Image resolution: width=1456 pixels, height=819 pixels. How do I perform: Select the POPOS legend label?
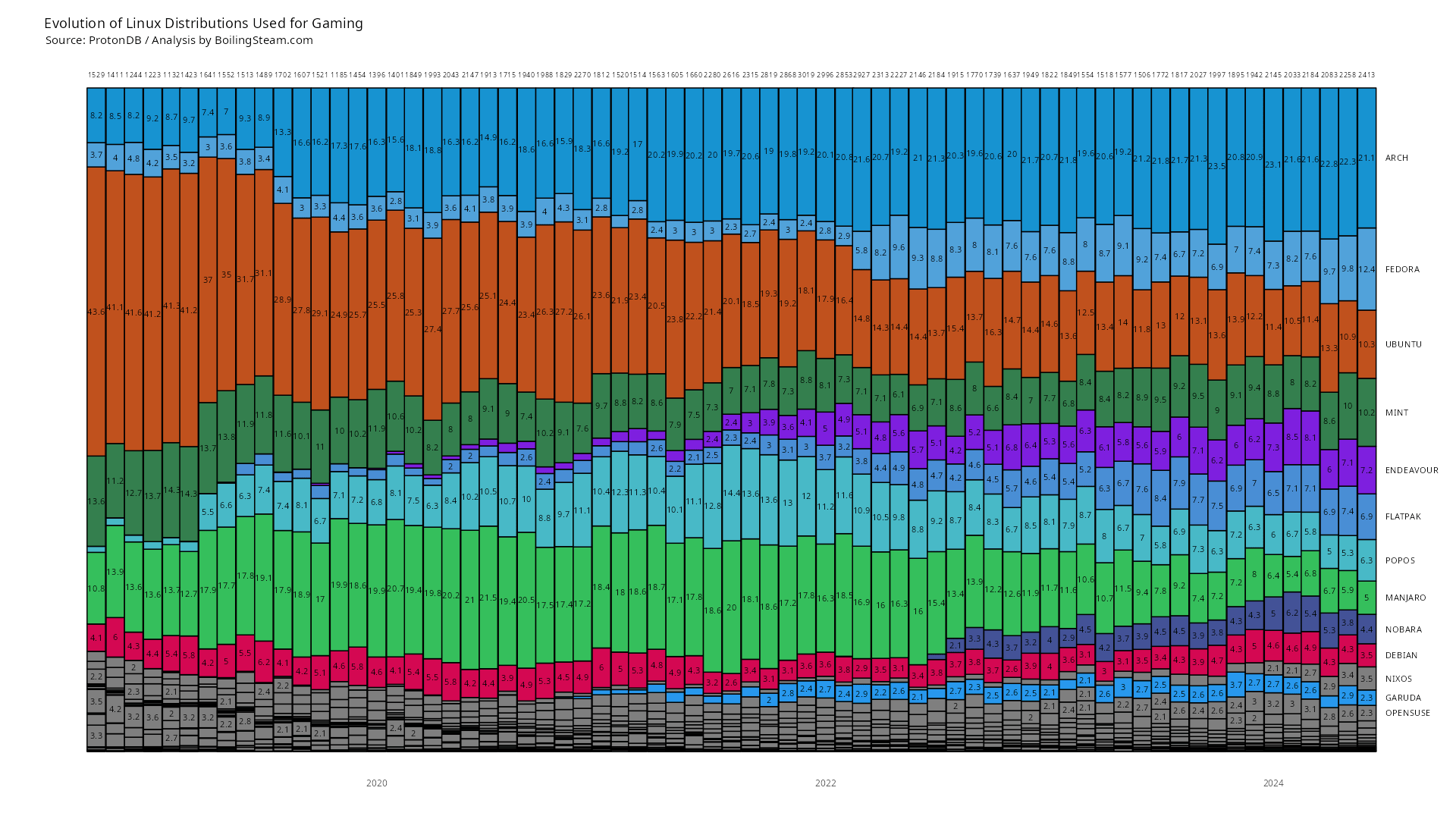(1400, 560)
